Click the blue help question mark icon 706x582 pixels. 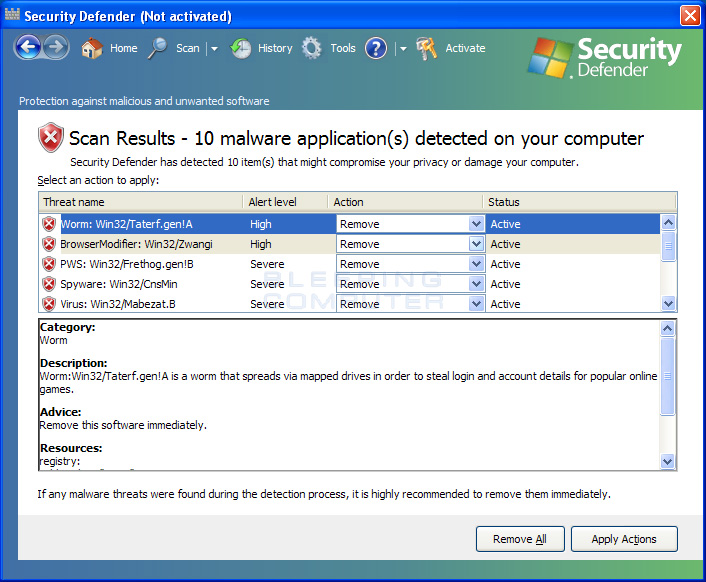(376, 48)
